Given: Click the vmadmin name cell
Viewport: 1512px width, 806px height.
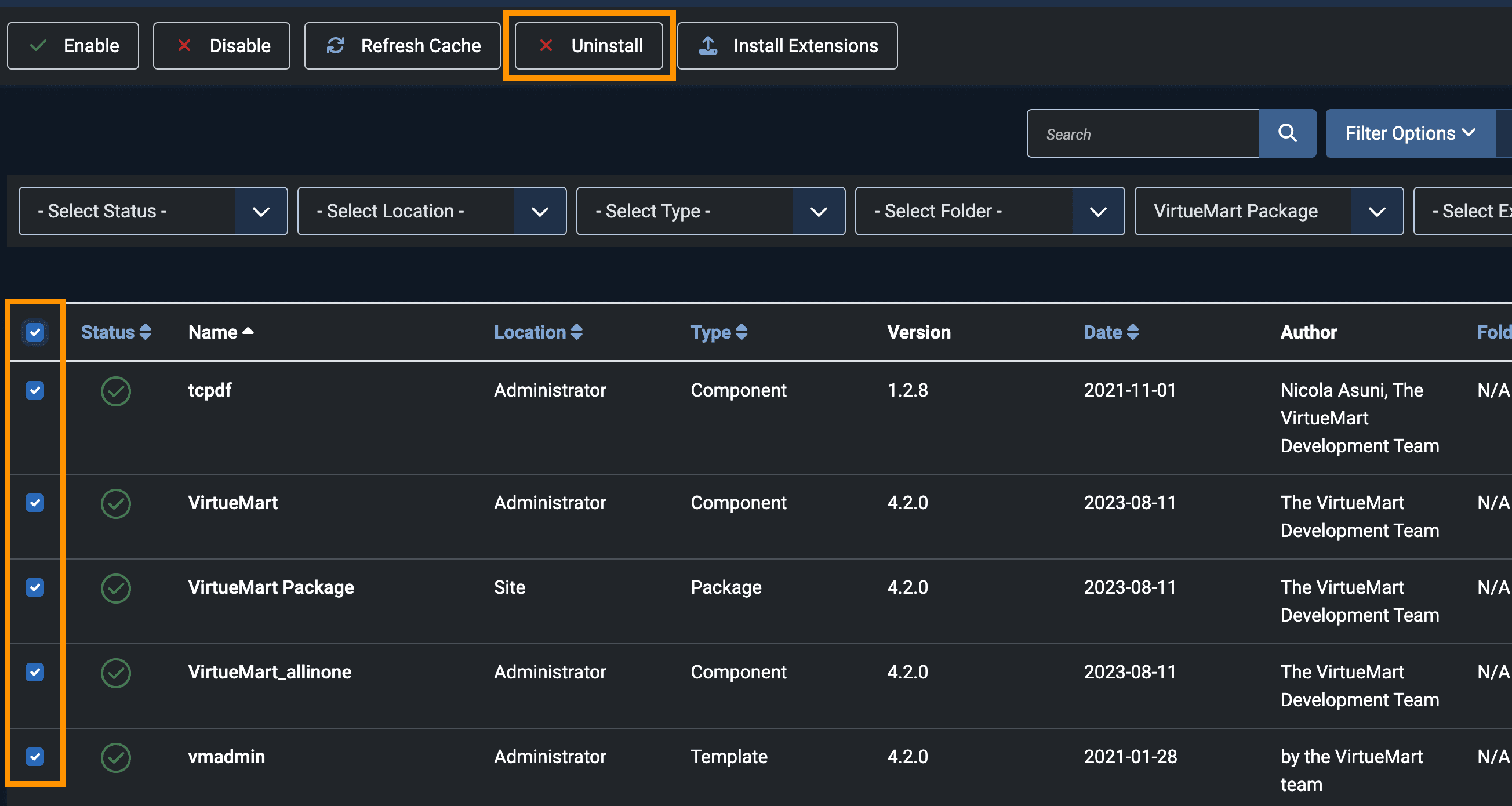Looking at the screenshot, I should tap(227, 757).
